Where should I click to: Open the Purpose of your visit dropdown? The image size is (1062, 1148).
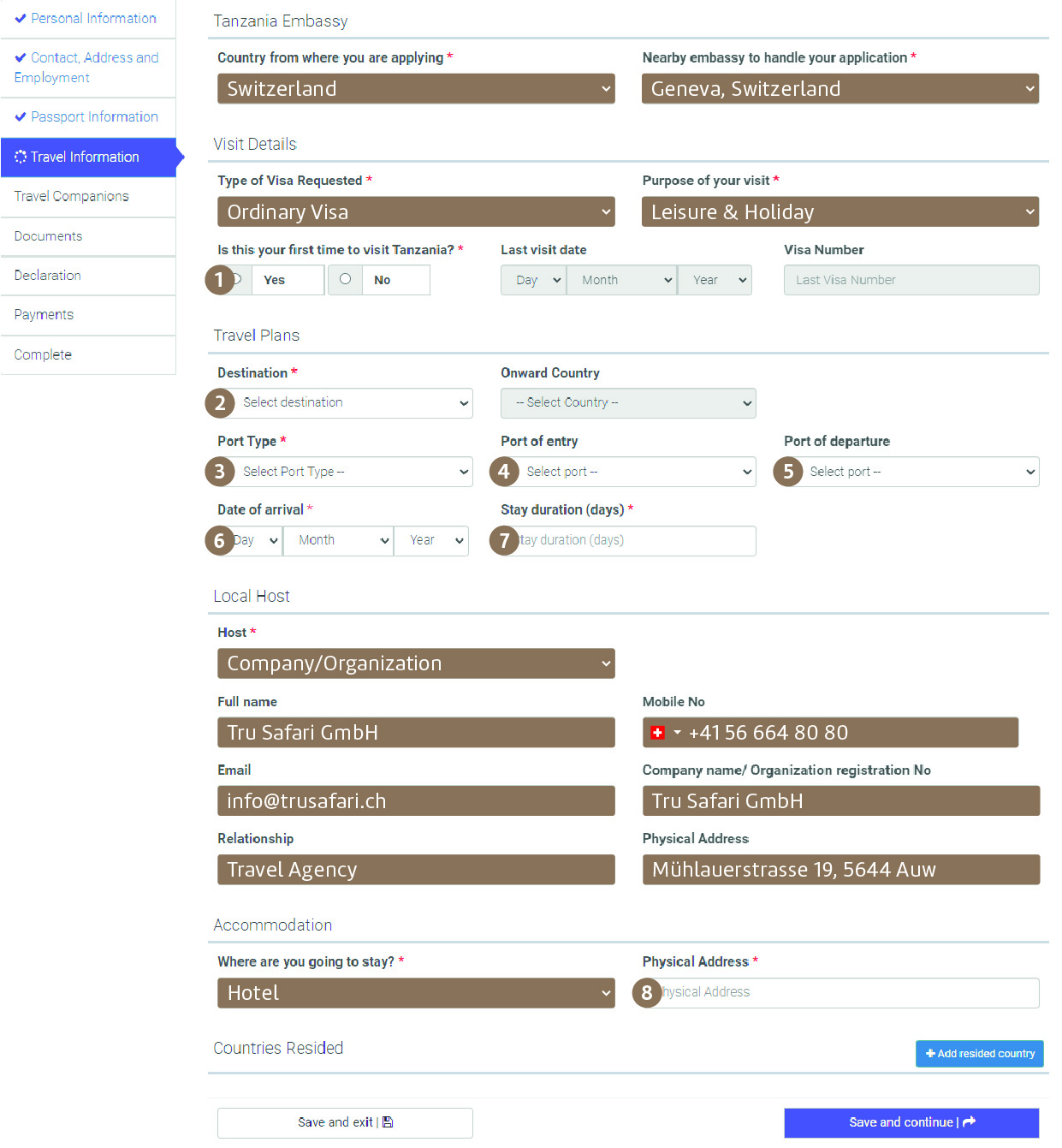(840, 212)
